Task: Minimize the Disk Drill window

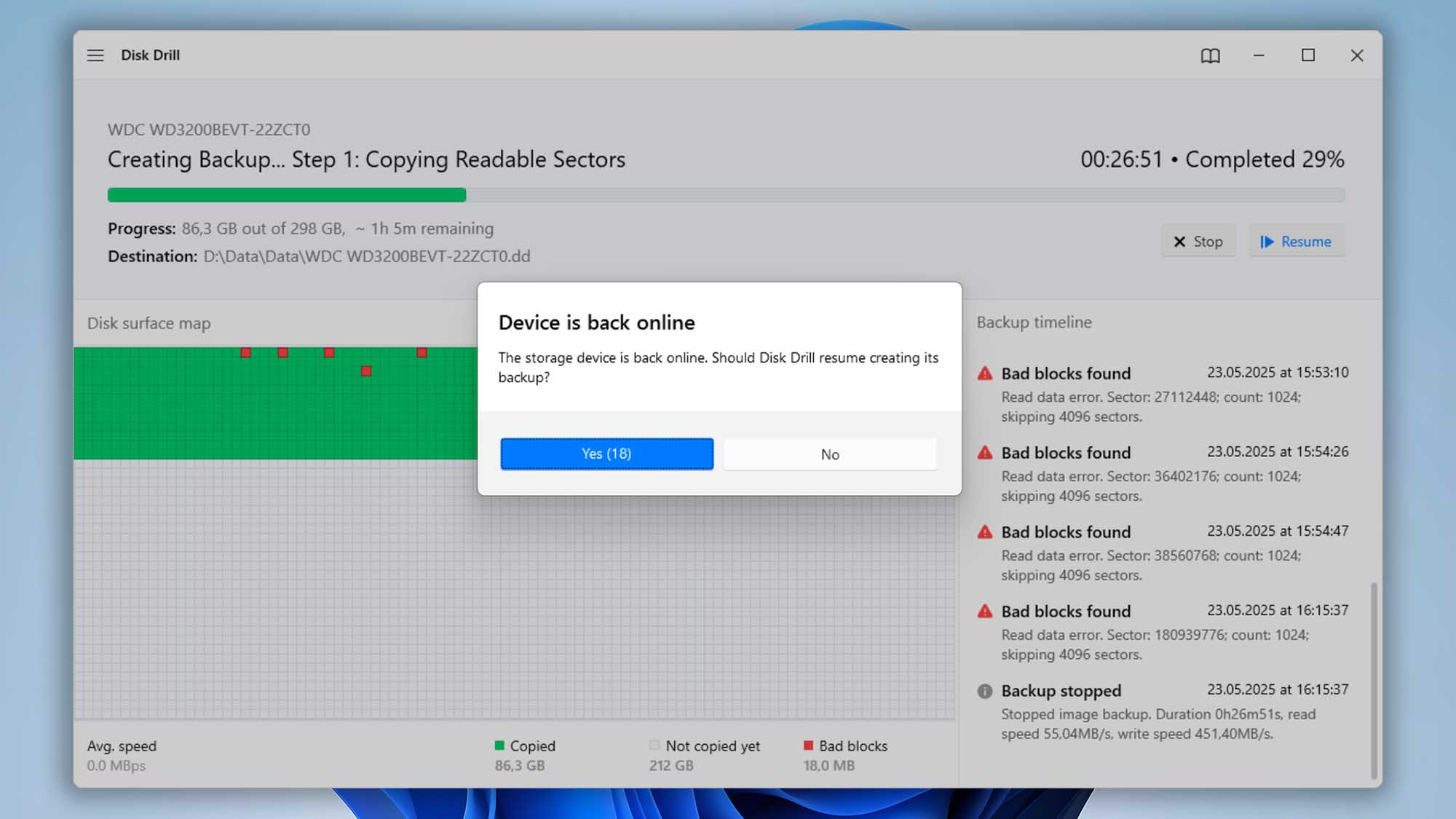Action: click(1259, 55)
